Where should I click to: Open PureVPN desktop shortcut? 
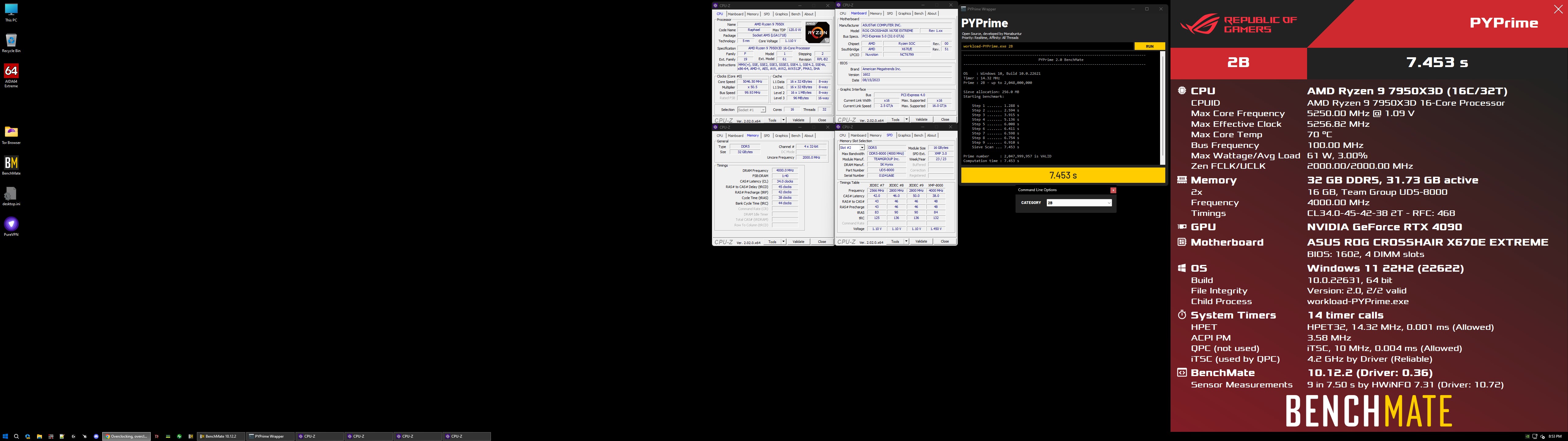[x=11, y=226]
